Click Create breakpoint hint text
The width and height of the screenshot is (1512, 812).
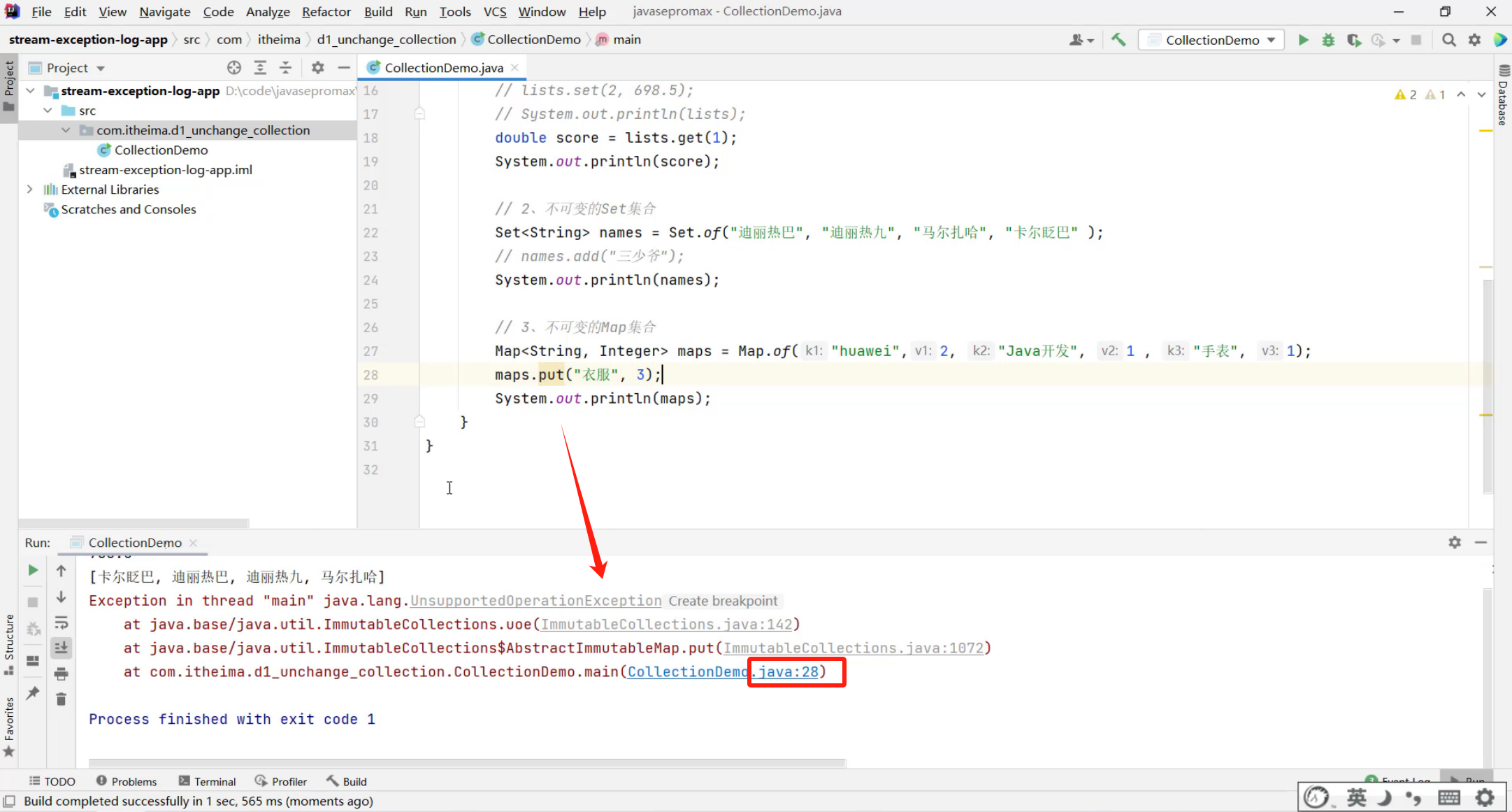[723, 601]
